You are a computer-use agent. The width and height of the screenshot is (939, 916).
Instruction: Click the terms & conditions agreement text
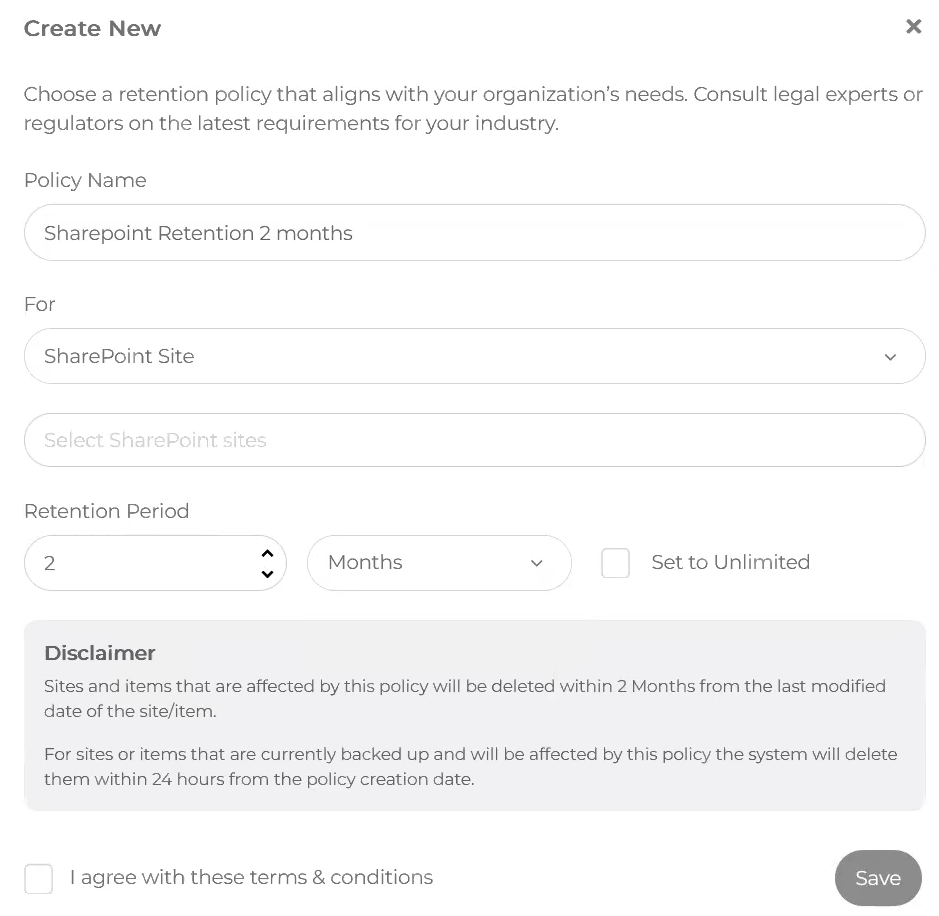tap(251, 878)
